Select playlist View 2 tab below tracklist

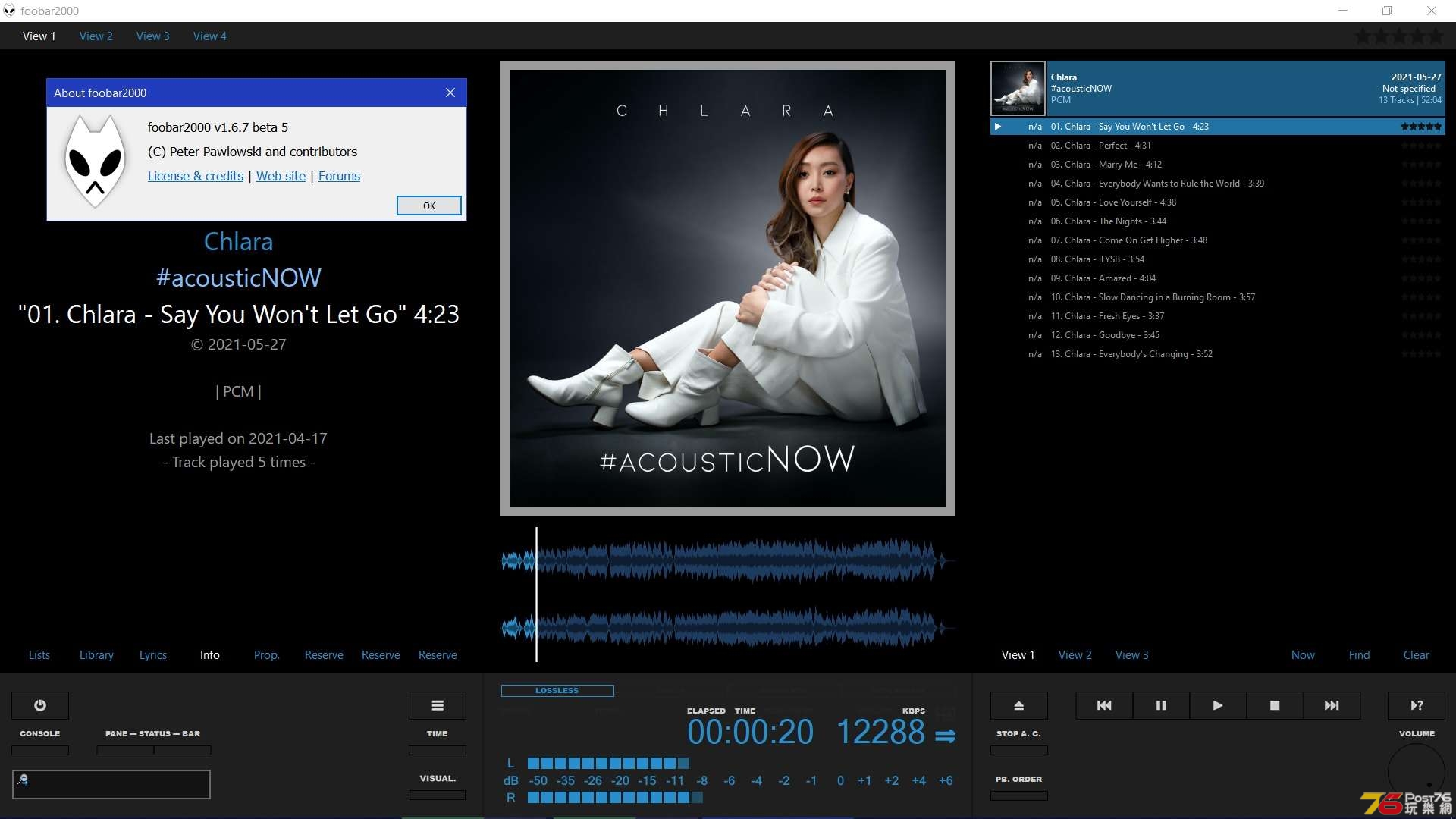pos(1075,654)
